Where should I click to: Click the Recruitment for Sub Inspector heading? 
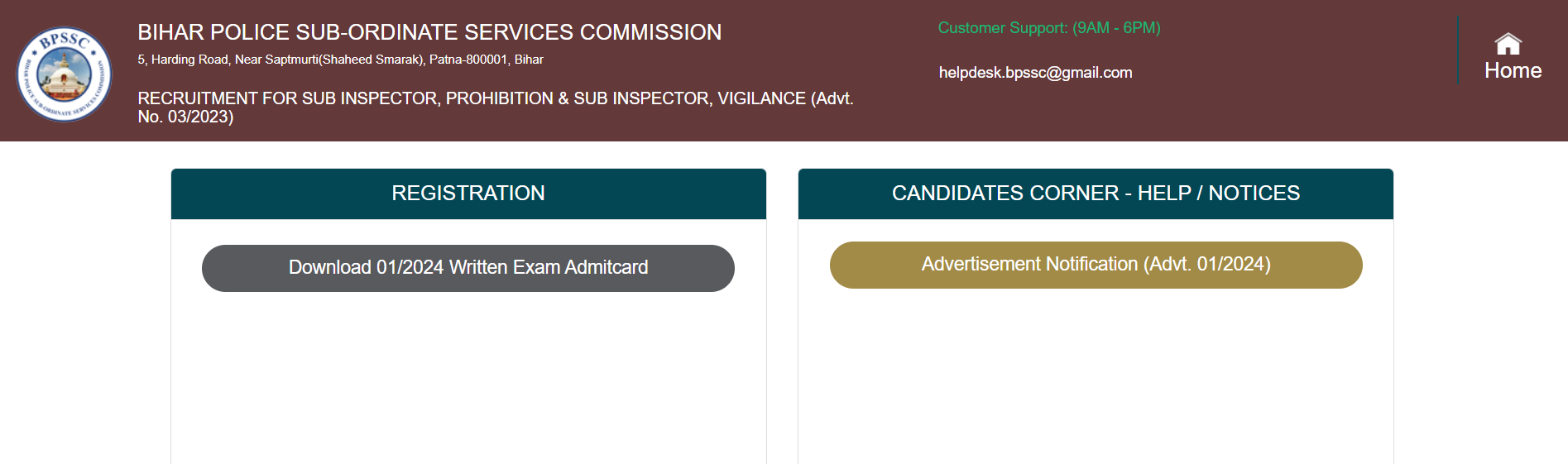(x=495, y=108)
